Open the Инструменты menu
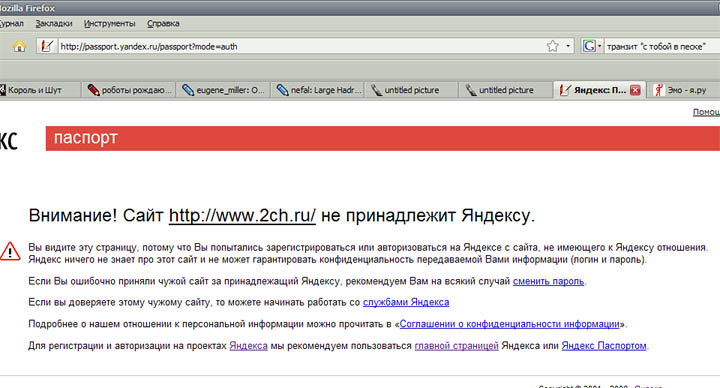Screen dimensions: 720x388 pos(109,23)
